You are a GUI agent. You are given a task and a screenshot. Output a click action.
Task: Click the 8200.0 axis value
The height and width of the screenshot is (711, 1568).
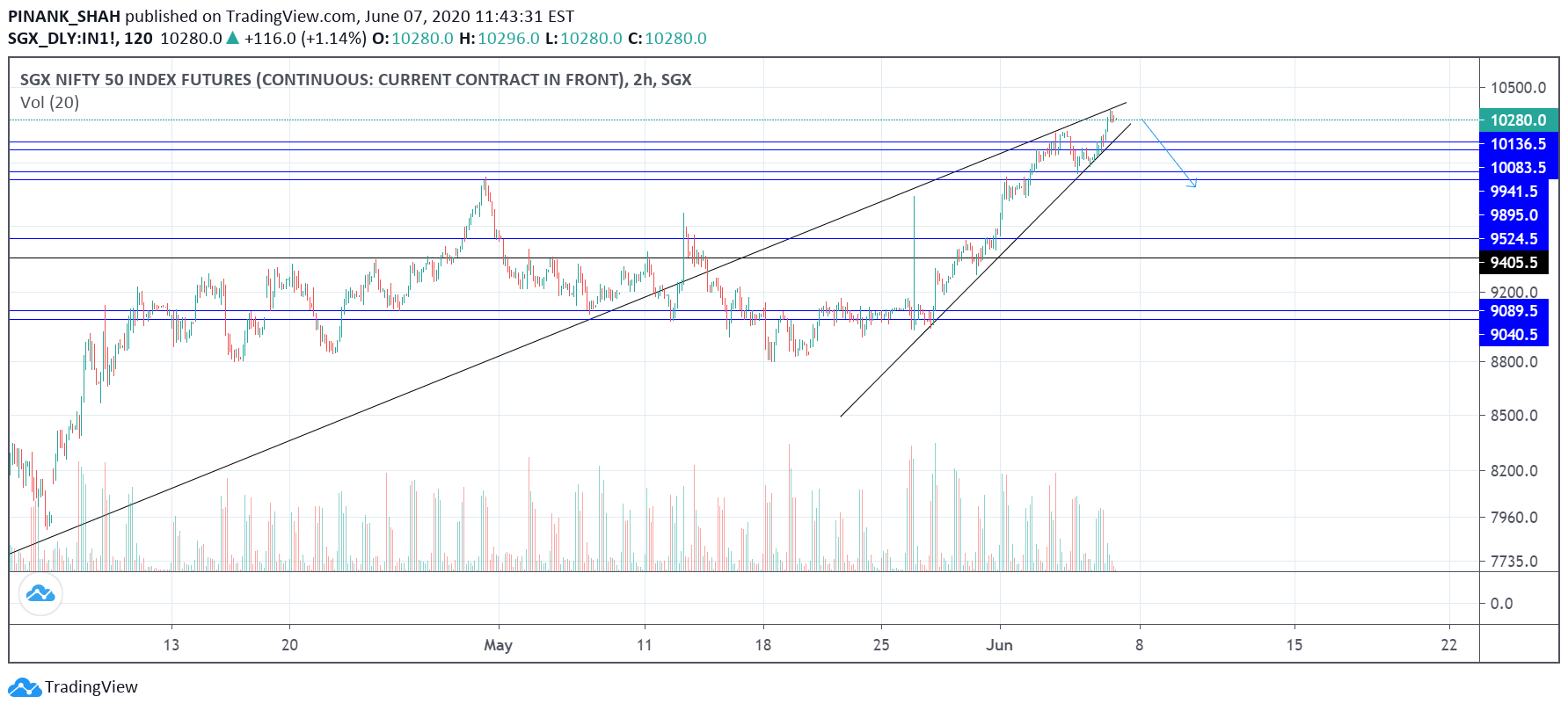click(1514, 471)
